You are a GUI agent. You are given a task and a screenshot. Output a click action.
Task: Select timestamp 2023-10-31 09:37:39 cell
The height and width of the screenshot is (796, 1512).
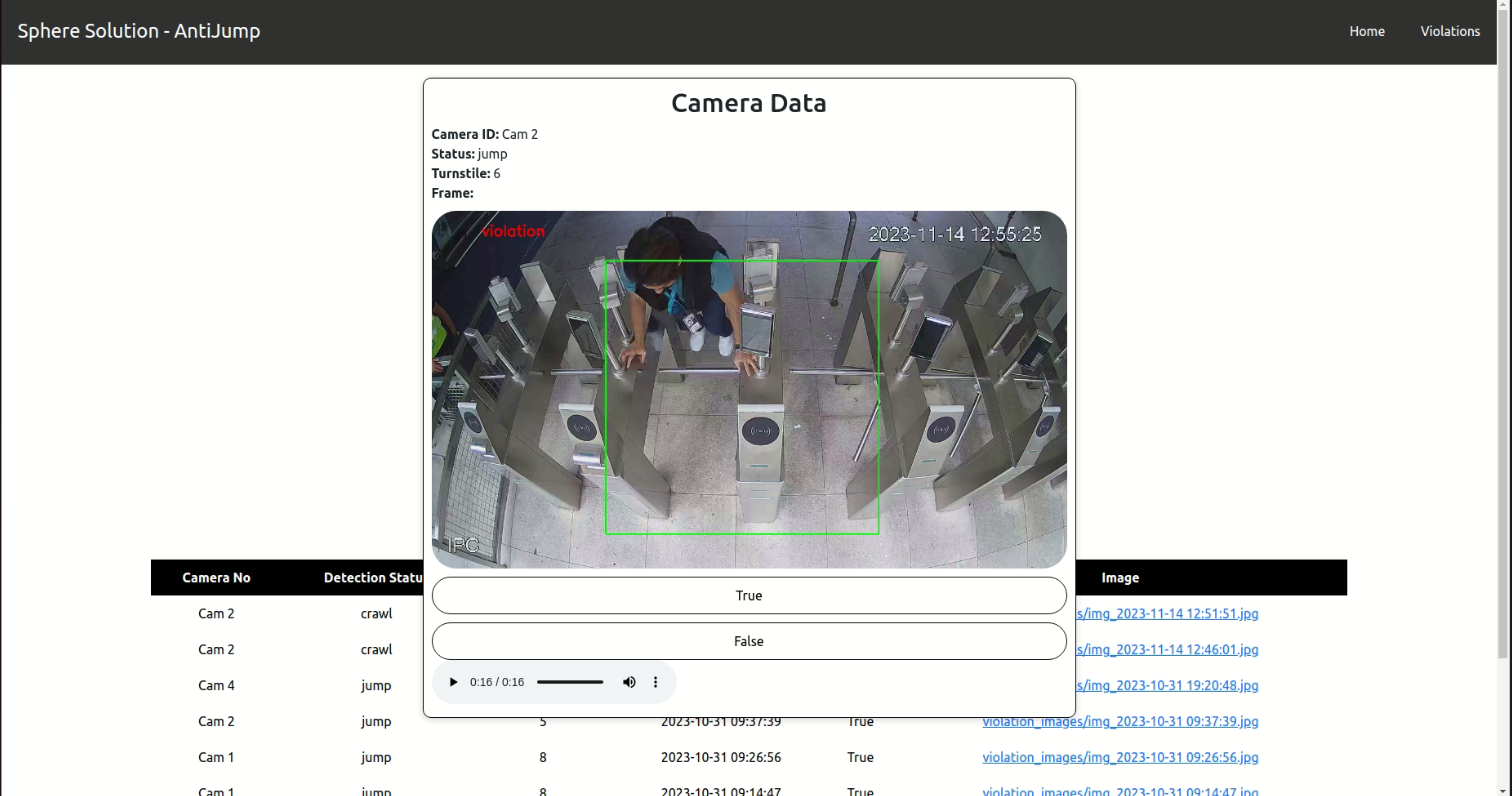click(x=721, y=721)
